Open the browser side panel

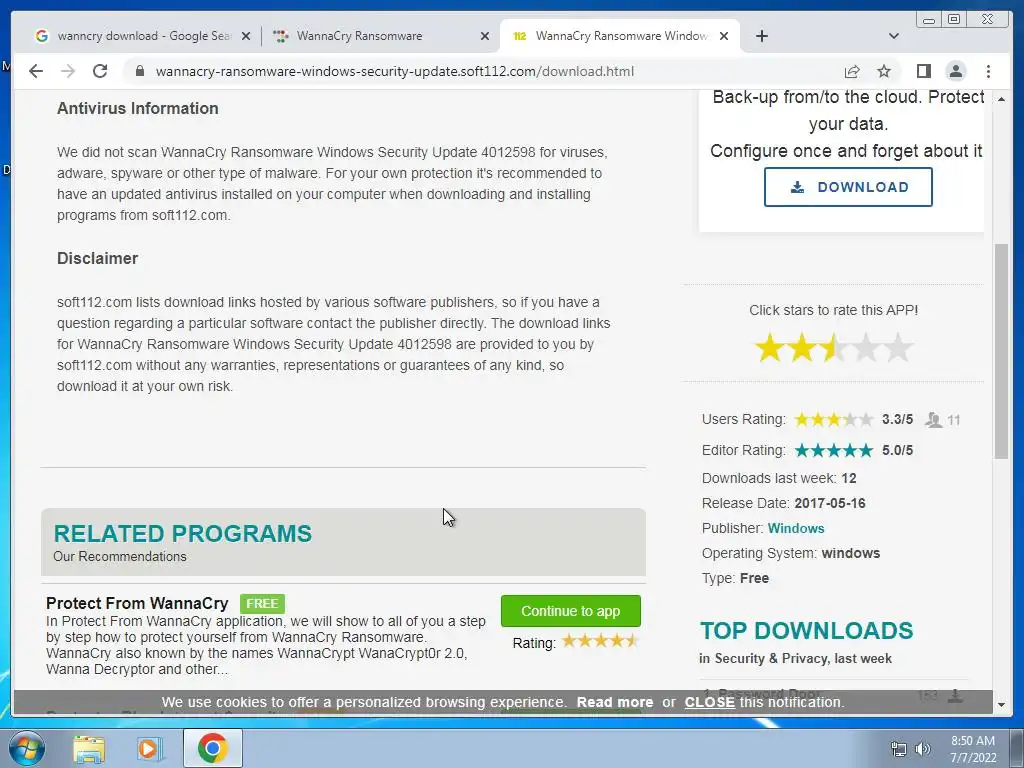click(923, 71)
